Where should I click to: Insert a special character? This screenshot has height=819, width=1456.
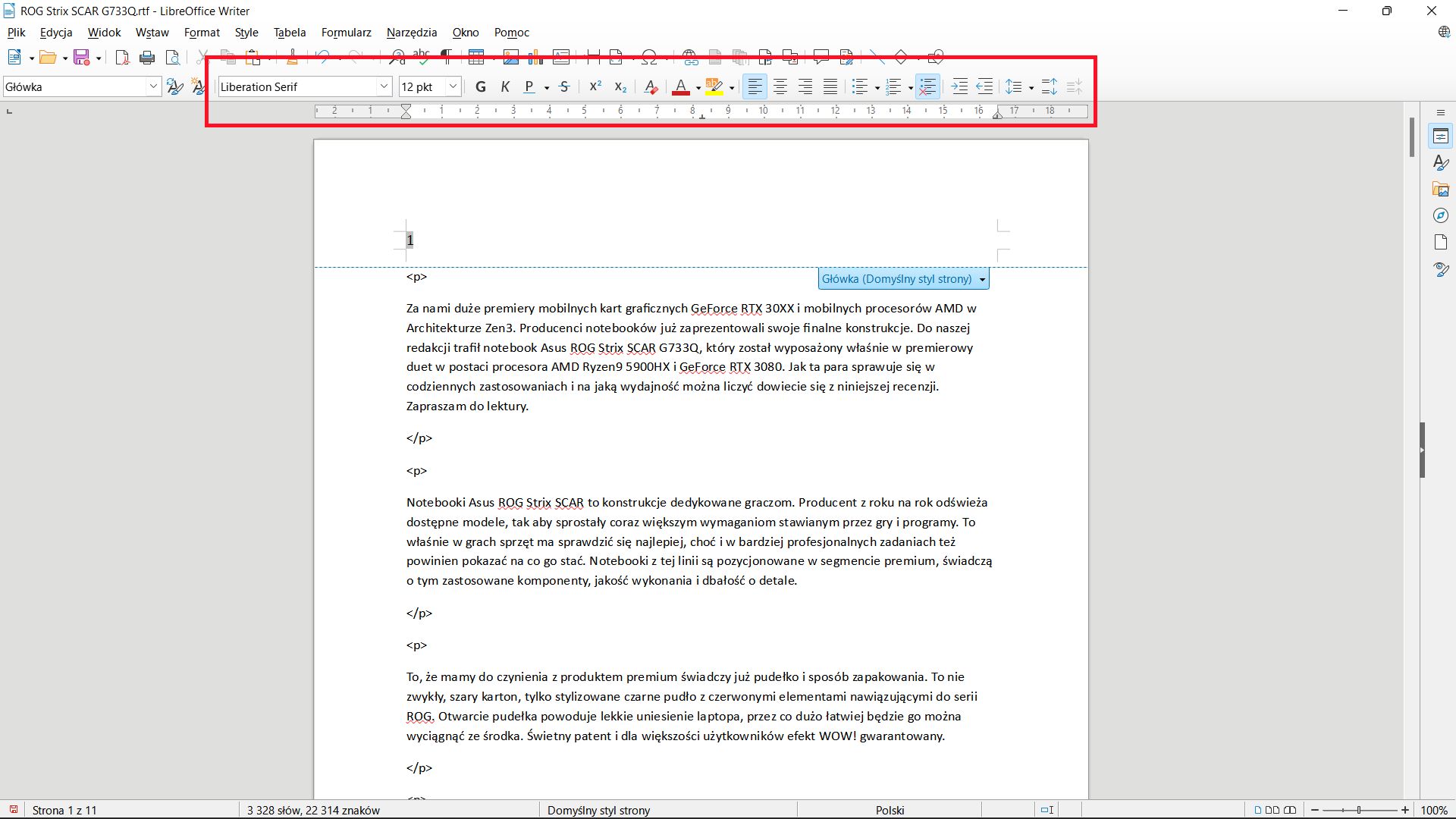[x=651, y=57]
